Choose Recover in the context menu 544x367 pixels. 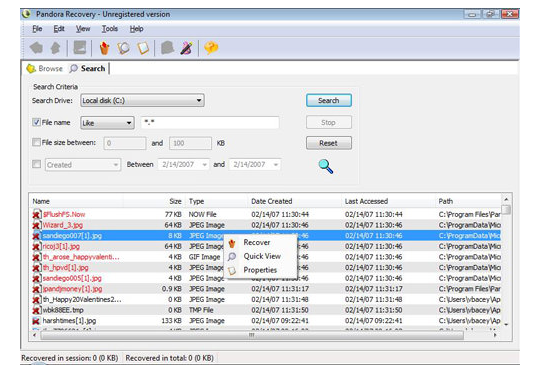[257, 242]
